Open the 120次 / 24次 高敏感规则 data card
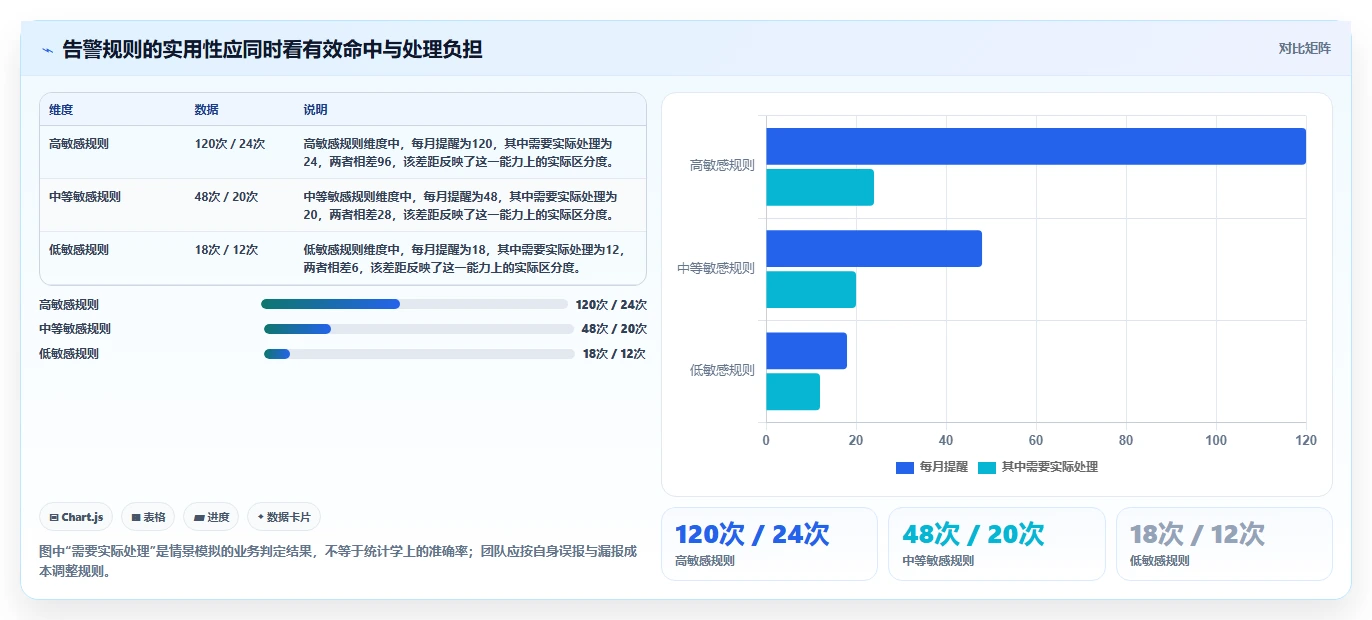The image size is (1372, 620). pos(769,544)
